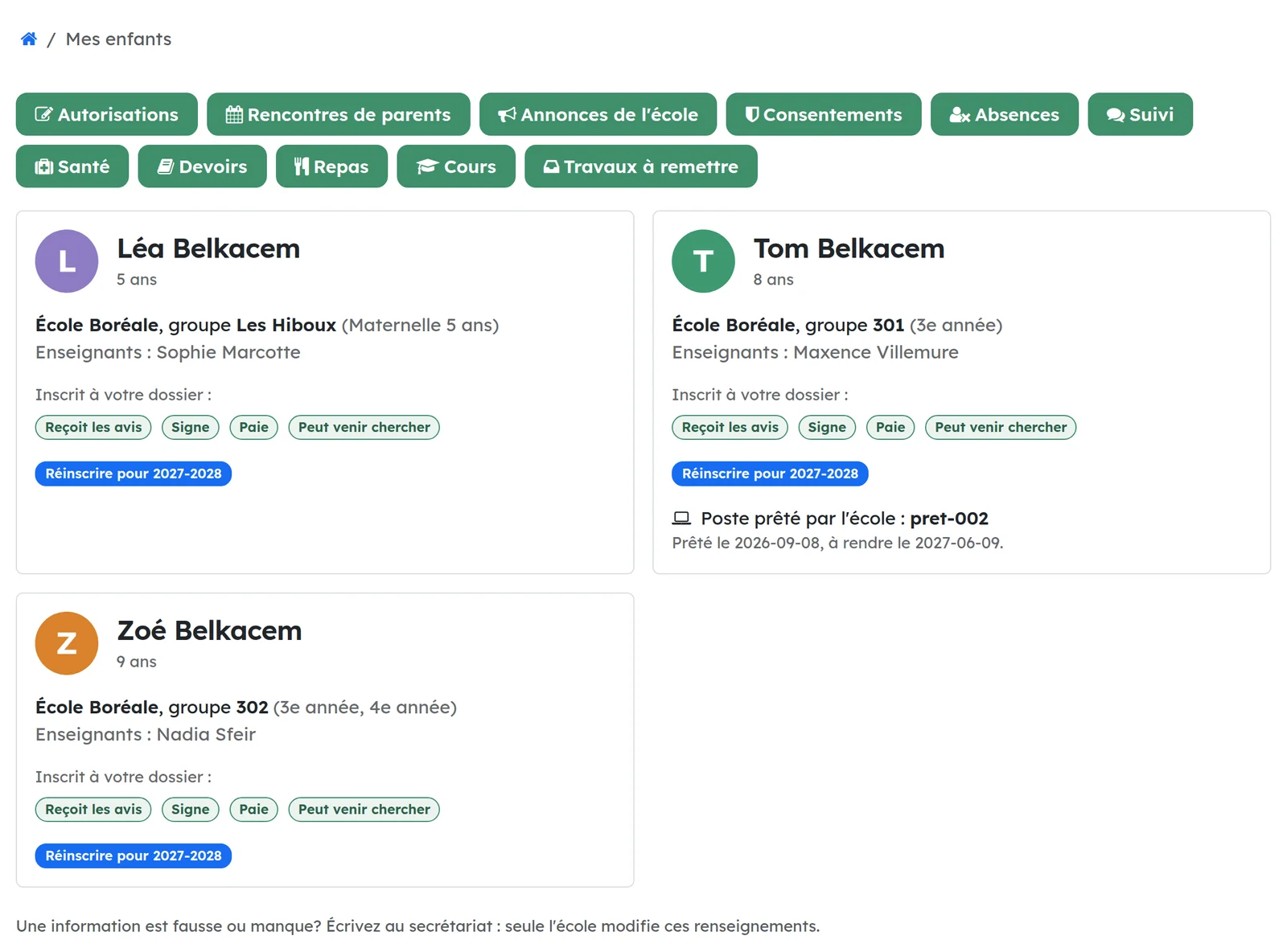
Task: Open the Cours section
Action: click(456, 166)
